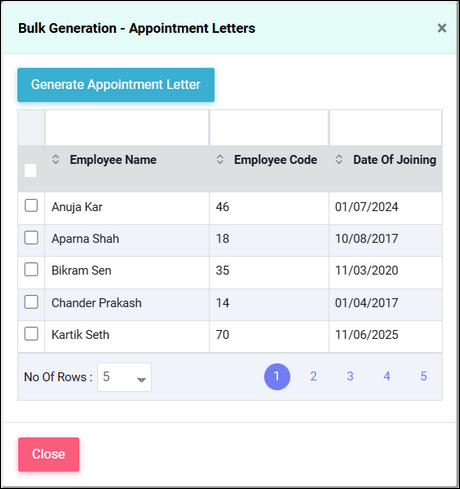This screenshot has height=489, width=460.
Task: Navigate to page 5
Action: click(x=423, y=376)
